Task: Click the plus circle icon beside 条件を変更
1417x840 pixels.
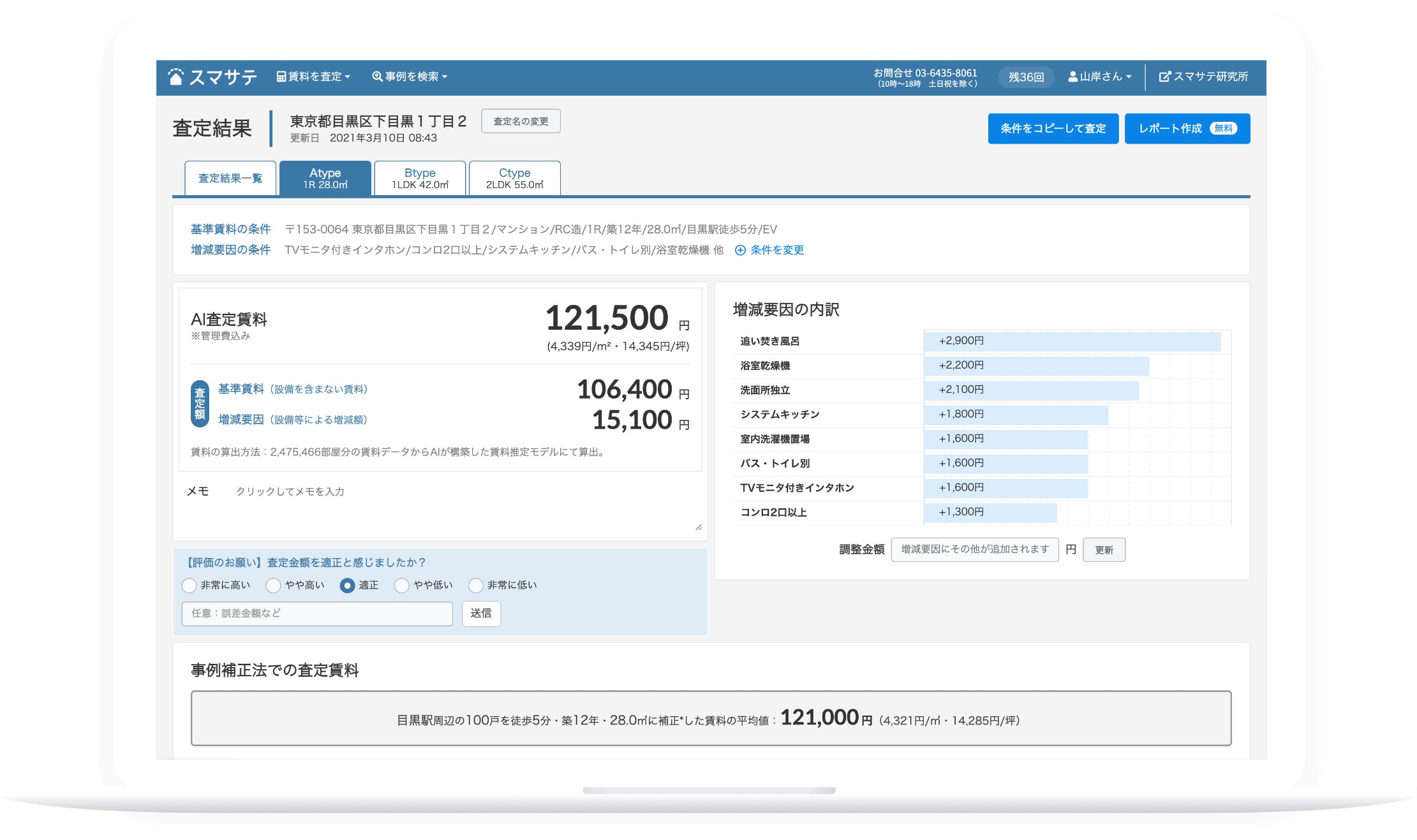Action: coord(740,250)
